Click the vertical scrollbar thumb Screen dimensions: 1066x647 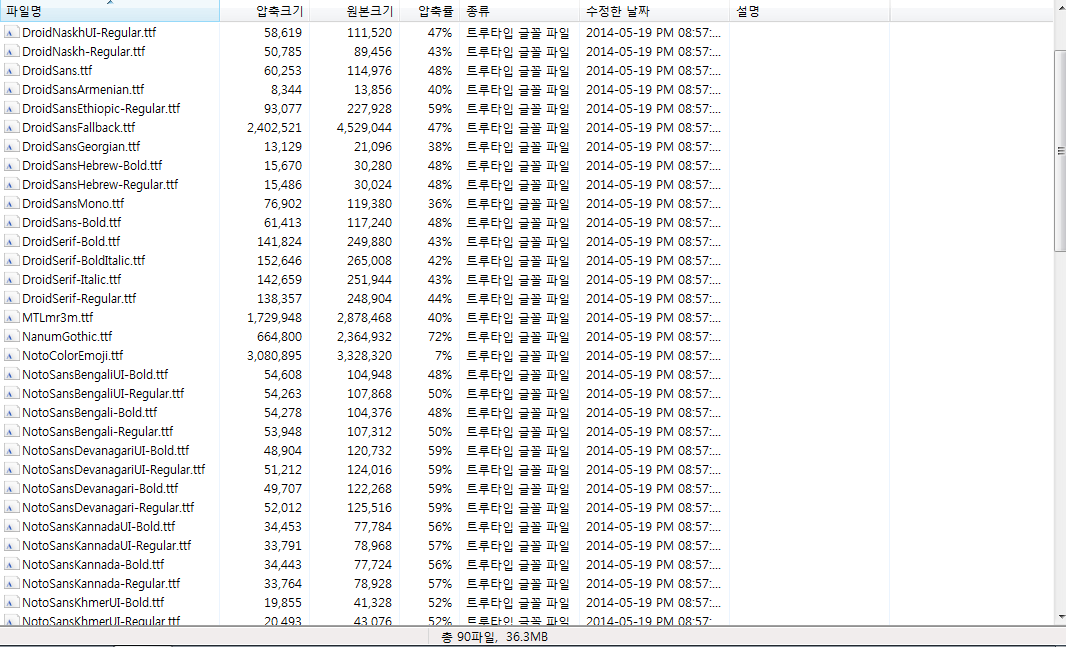point(1060,150)
